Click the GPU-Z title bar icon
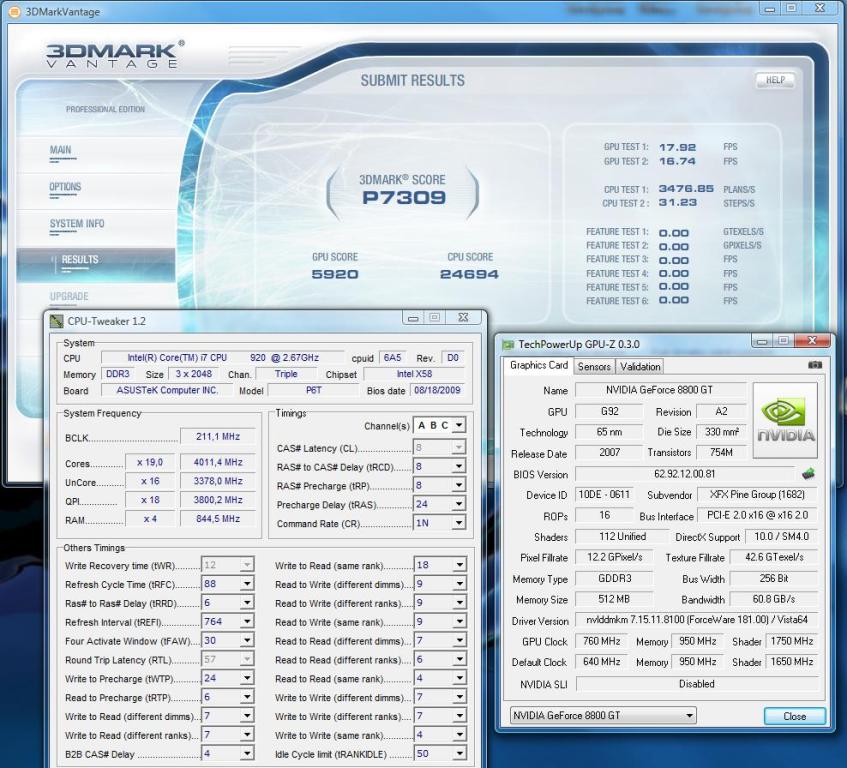 pyautogui.click(x=508, y=345)
